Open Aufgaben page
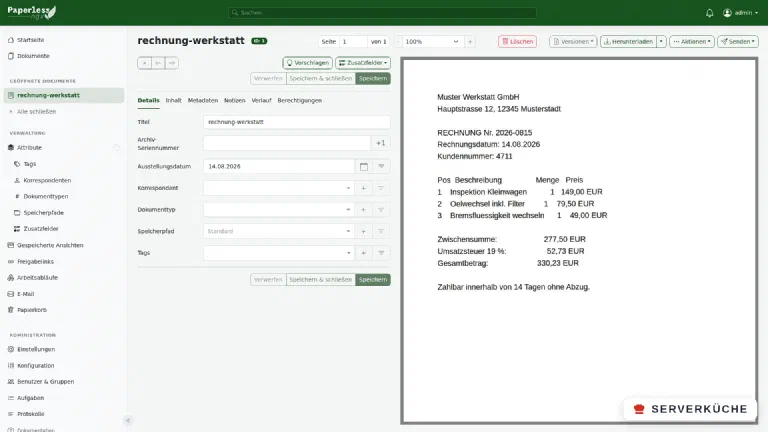This screenshot has height=432, width=768. click(30, 398)
